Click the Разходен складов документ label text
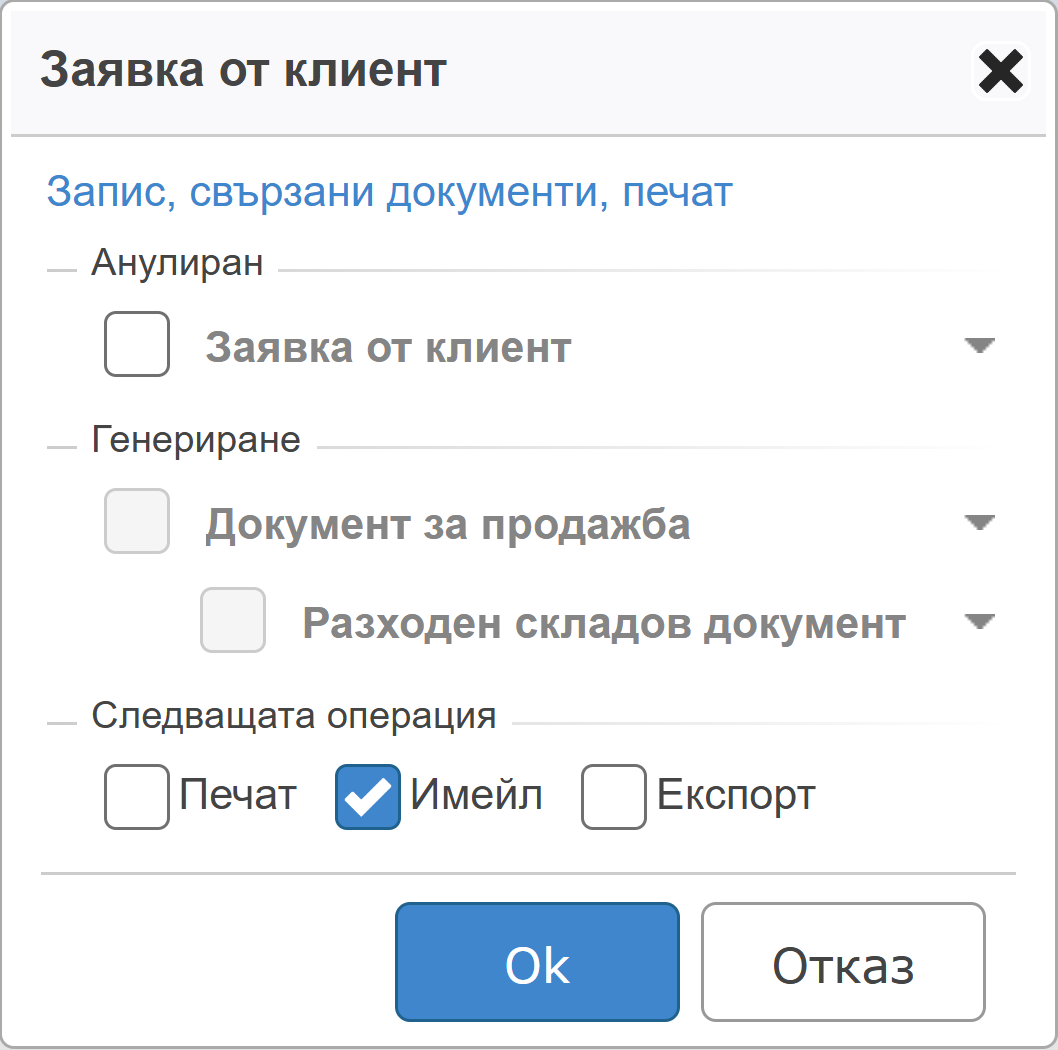The height and width of the screenshot is (1050, 1058). tap(604, 623)
